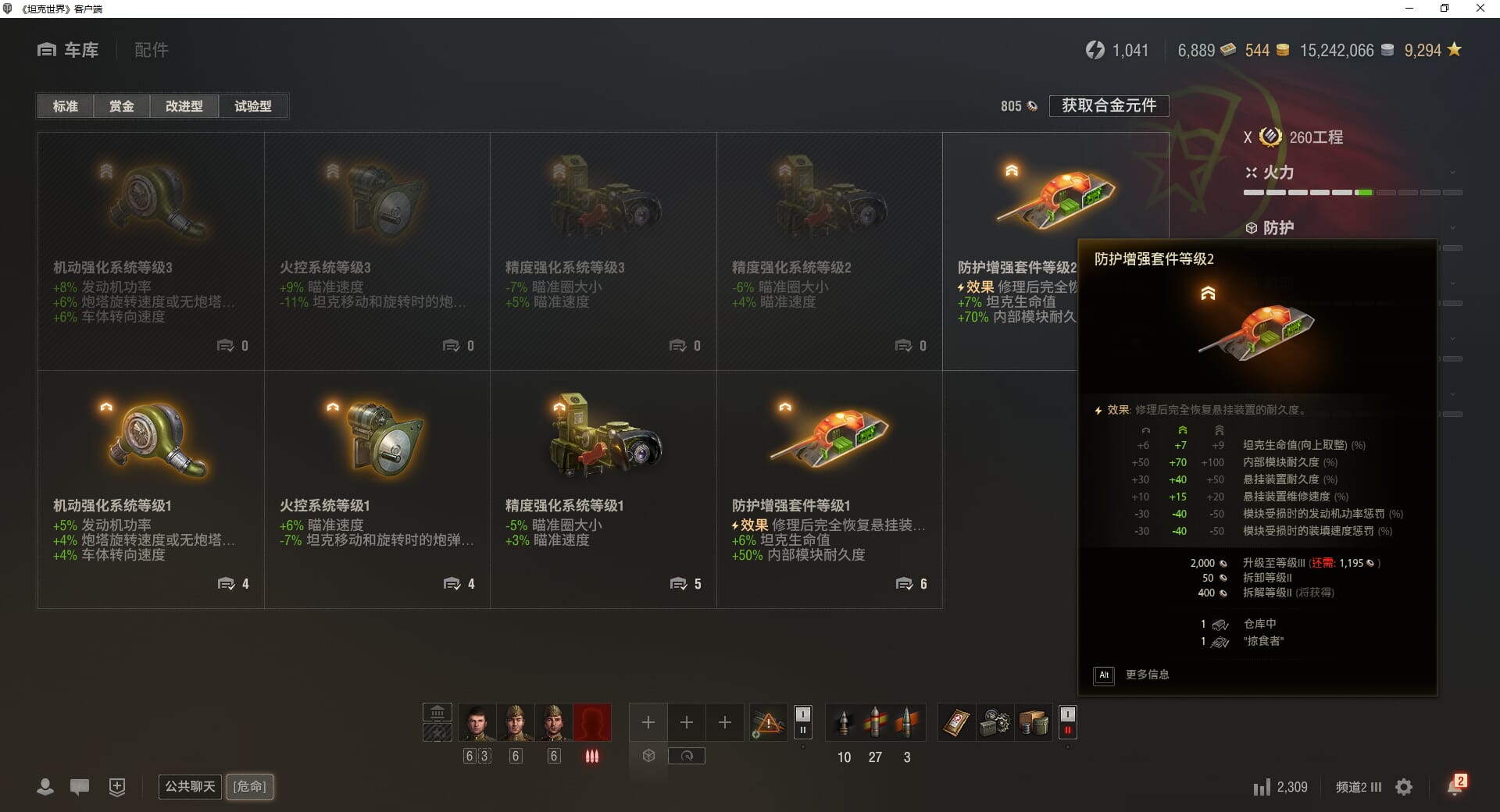Viewport: 1500px width, 812px height.
Task: Switch to the 试验型 tab
Action: point(253,106)
